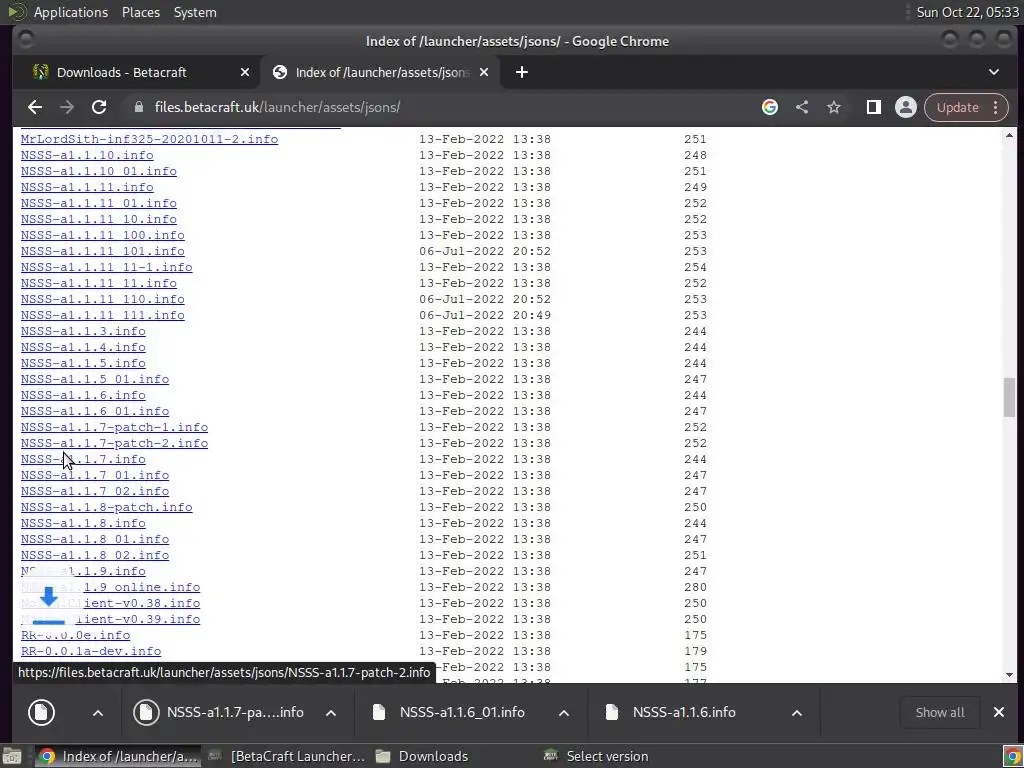Open the tab search chevron
The height and width of the screenshot is (768, 1024).
coord(994,72)
